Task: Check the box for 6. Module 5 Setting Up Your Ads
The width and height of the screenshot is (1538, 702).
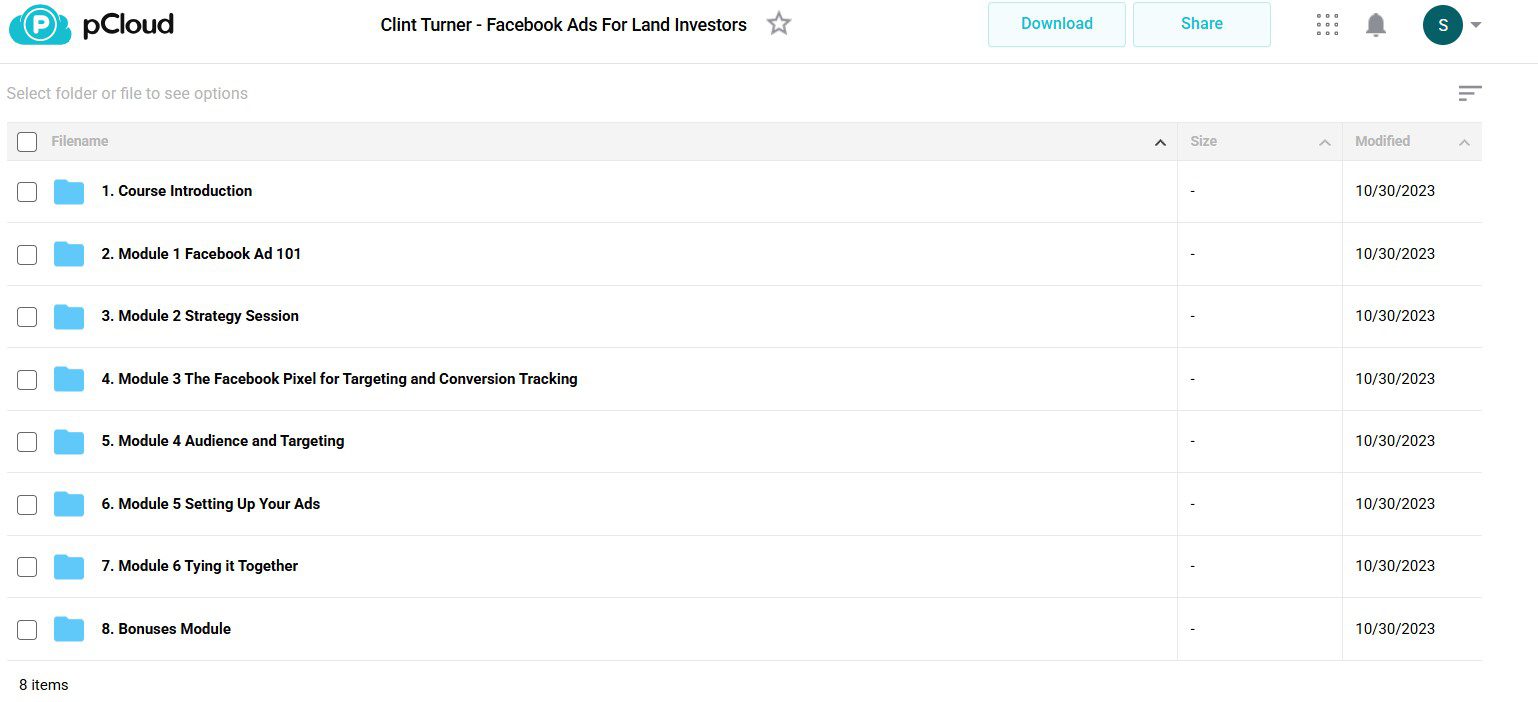Action: coord(27,505)
